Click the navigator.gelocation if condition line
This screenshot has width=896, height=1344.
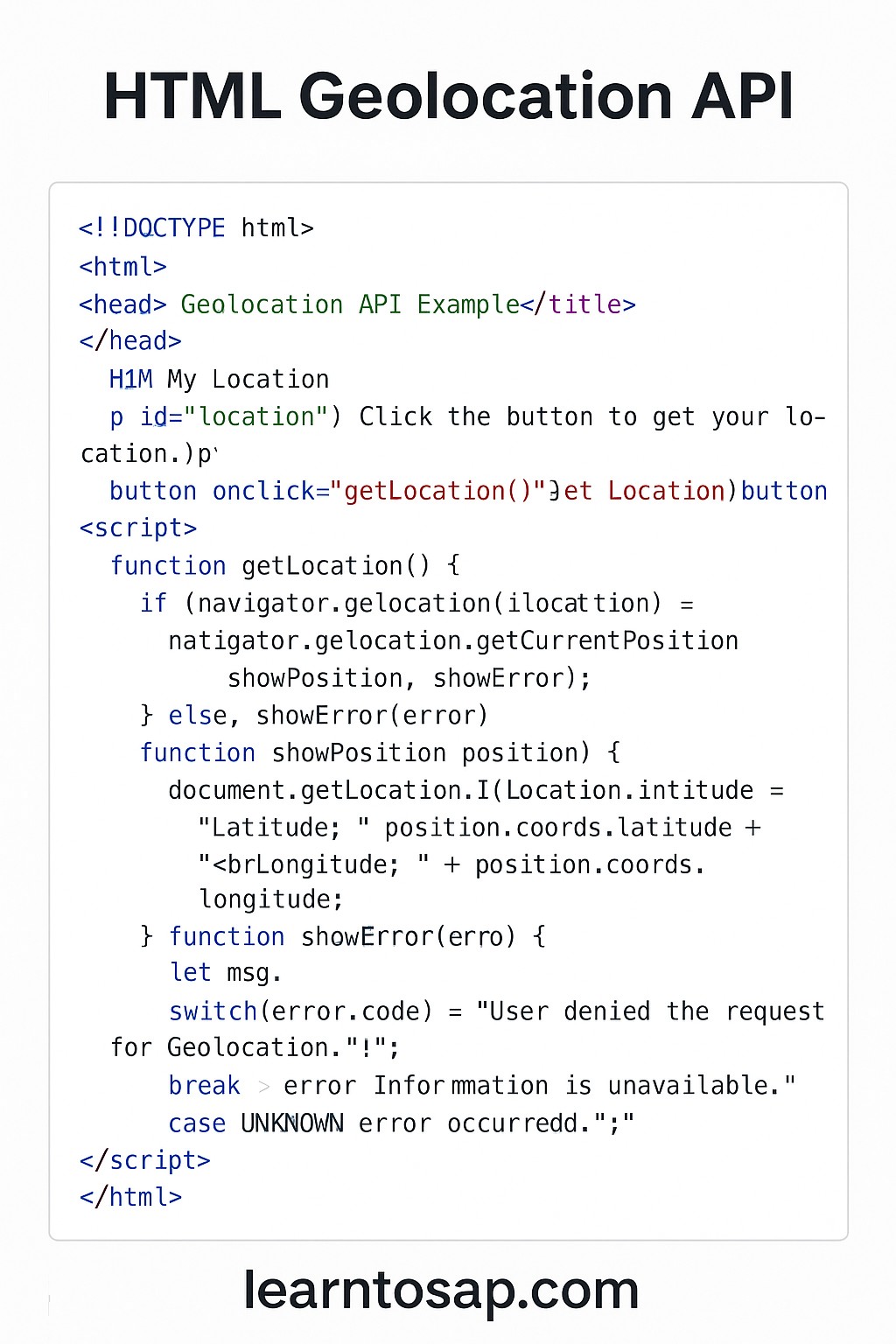416,604
